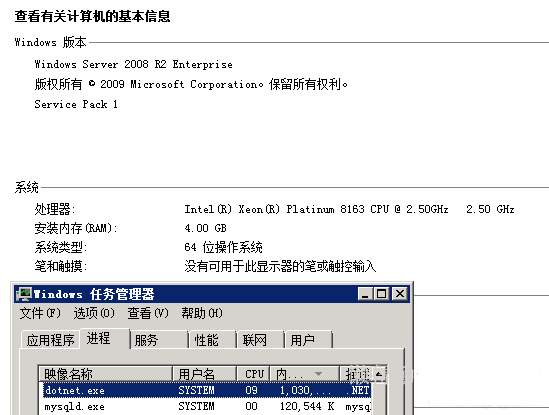Click the Task Manager title bar icon

coord(25,294)
